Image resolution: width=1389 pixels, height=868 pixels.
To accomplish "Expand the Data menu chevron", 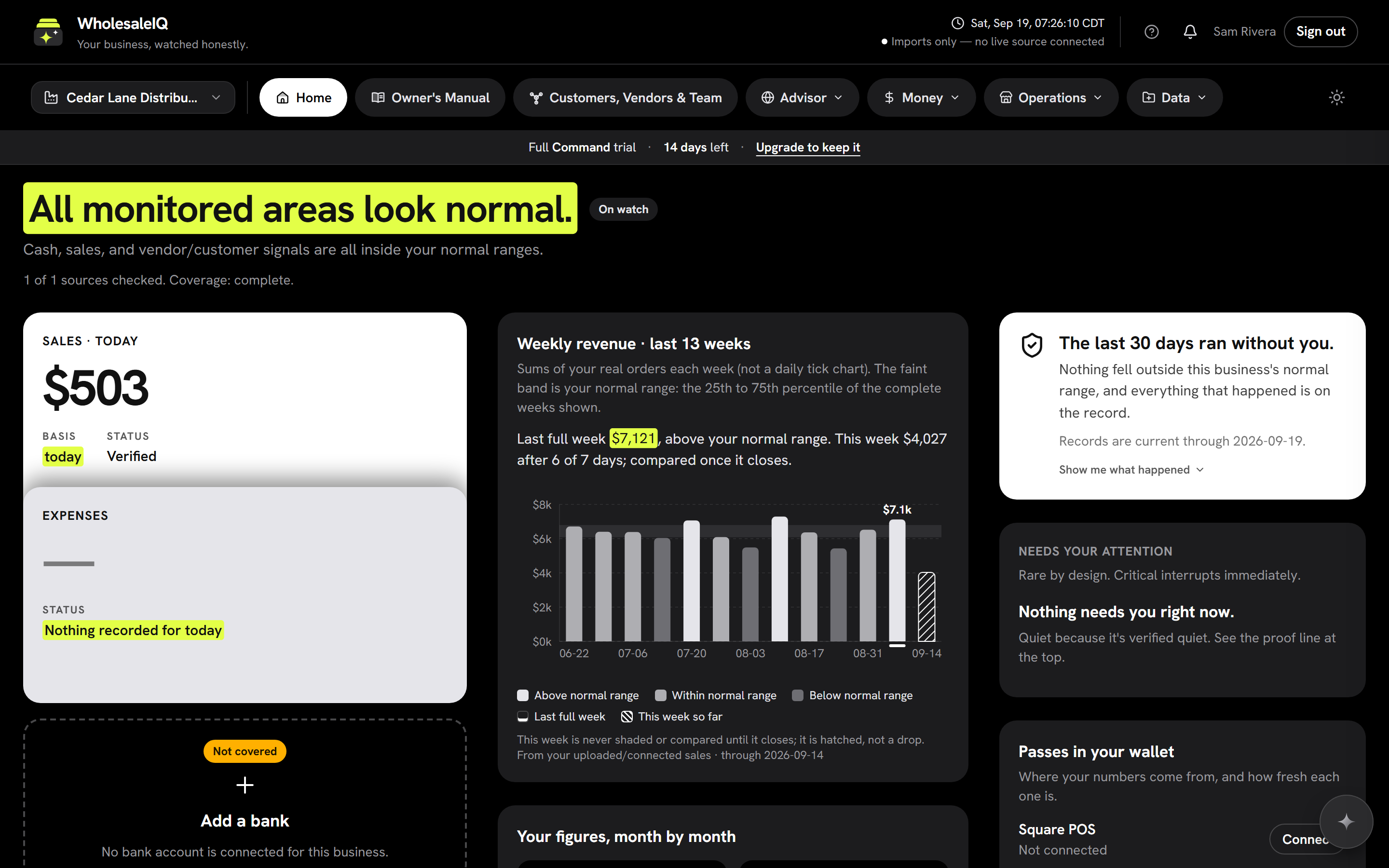I will [1202, 97].
